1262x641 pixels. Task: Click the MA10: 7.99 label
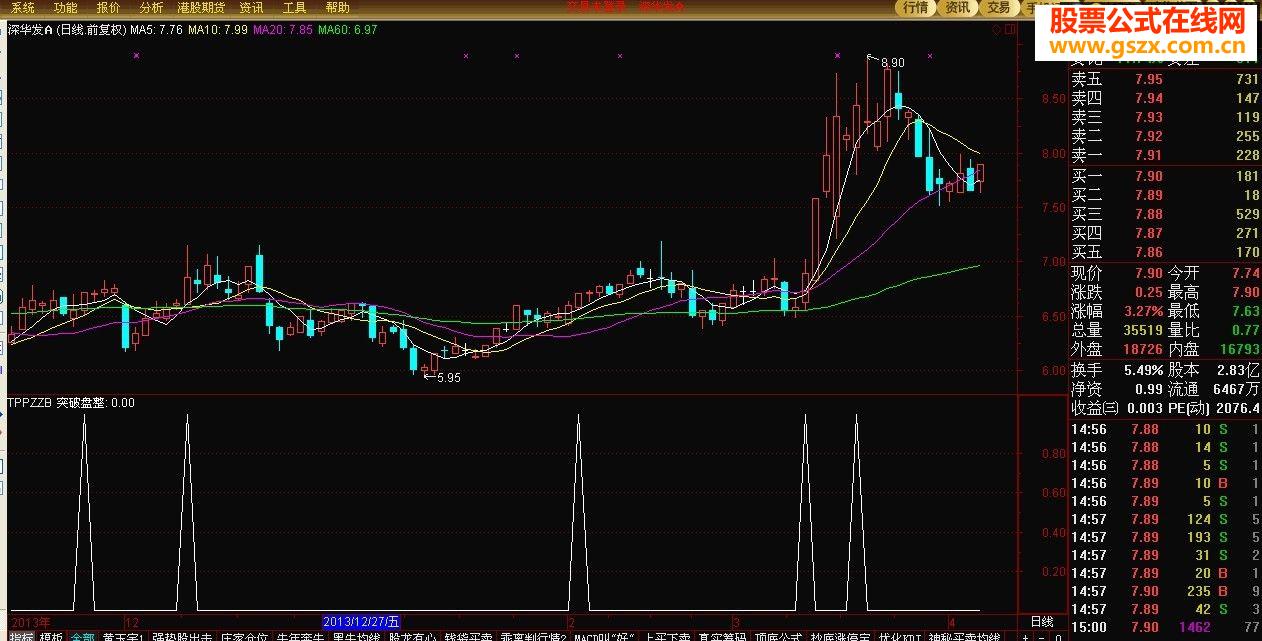coord(218,30)
